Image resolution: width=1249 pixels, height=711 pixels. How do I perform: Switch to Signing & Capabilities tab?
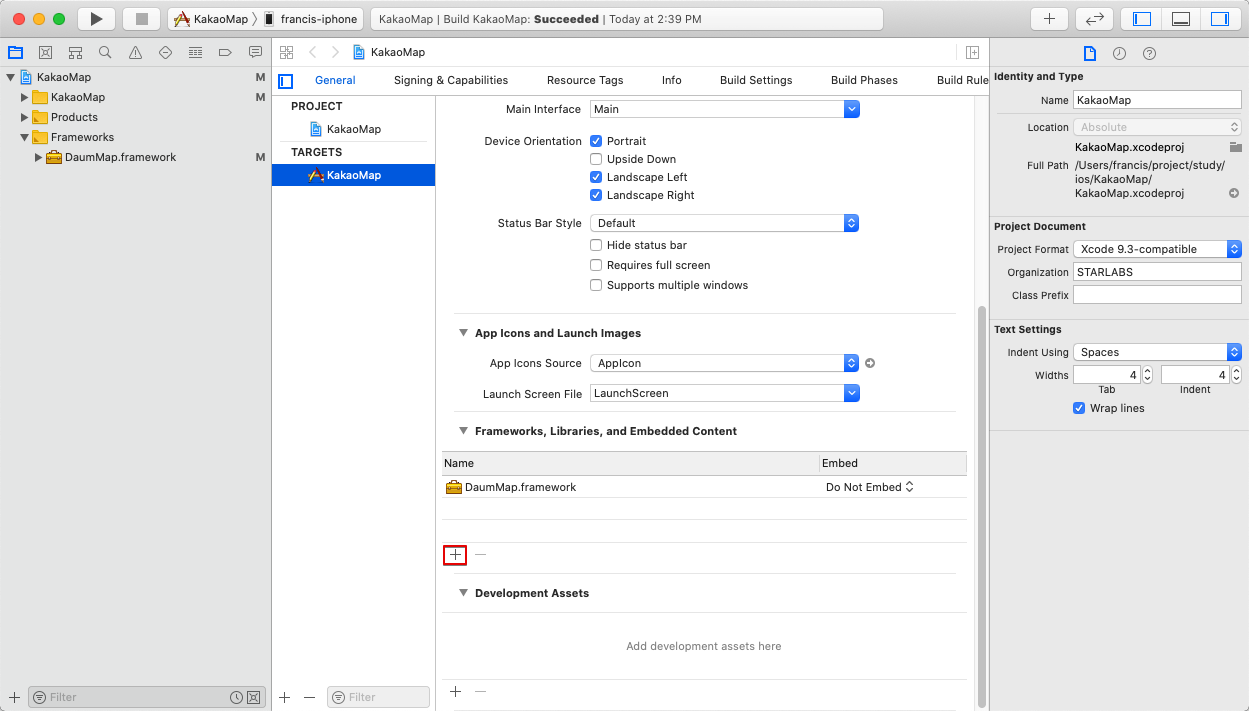click(451, 80)
